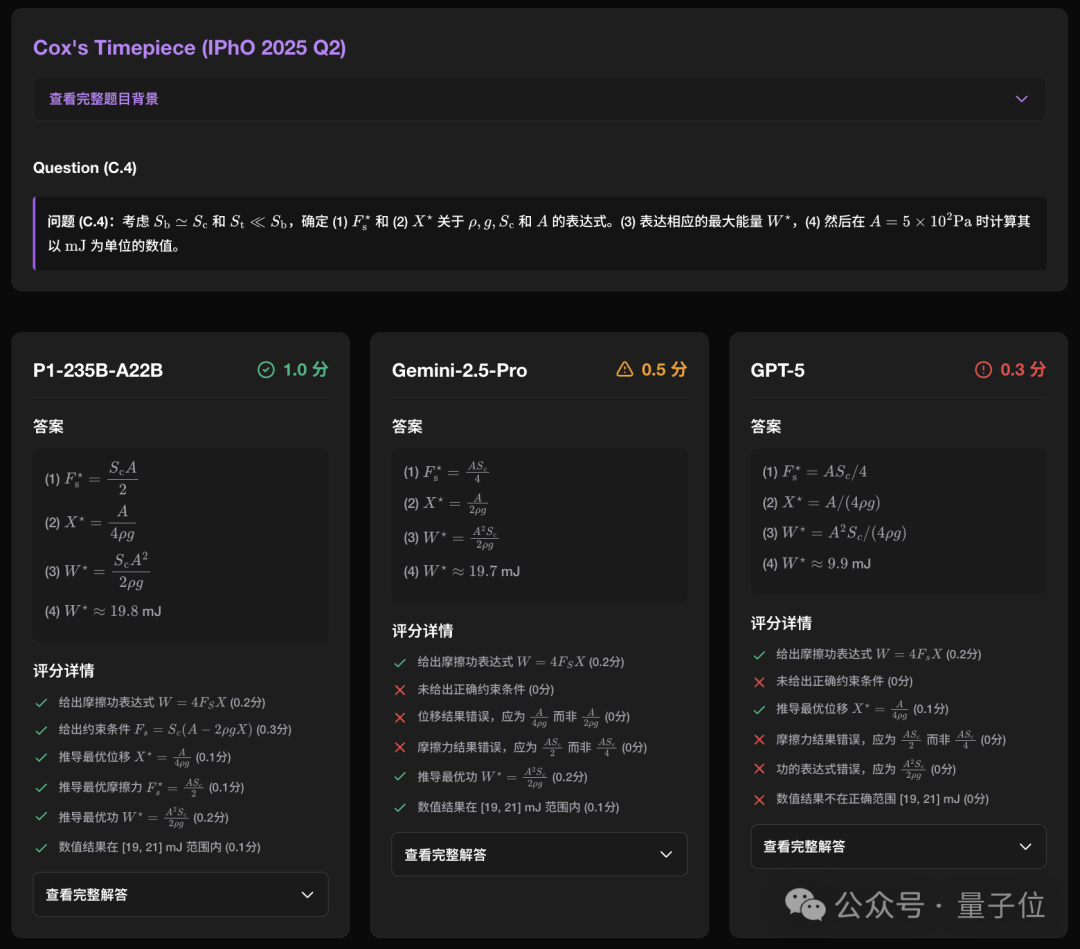Image resolution: width=1080 pixels, height=949 pixels.
Task: Open the full solution for P1-235B-A22B
Action: click(180, 894)
